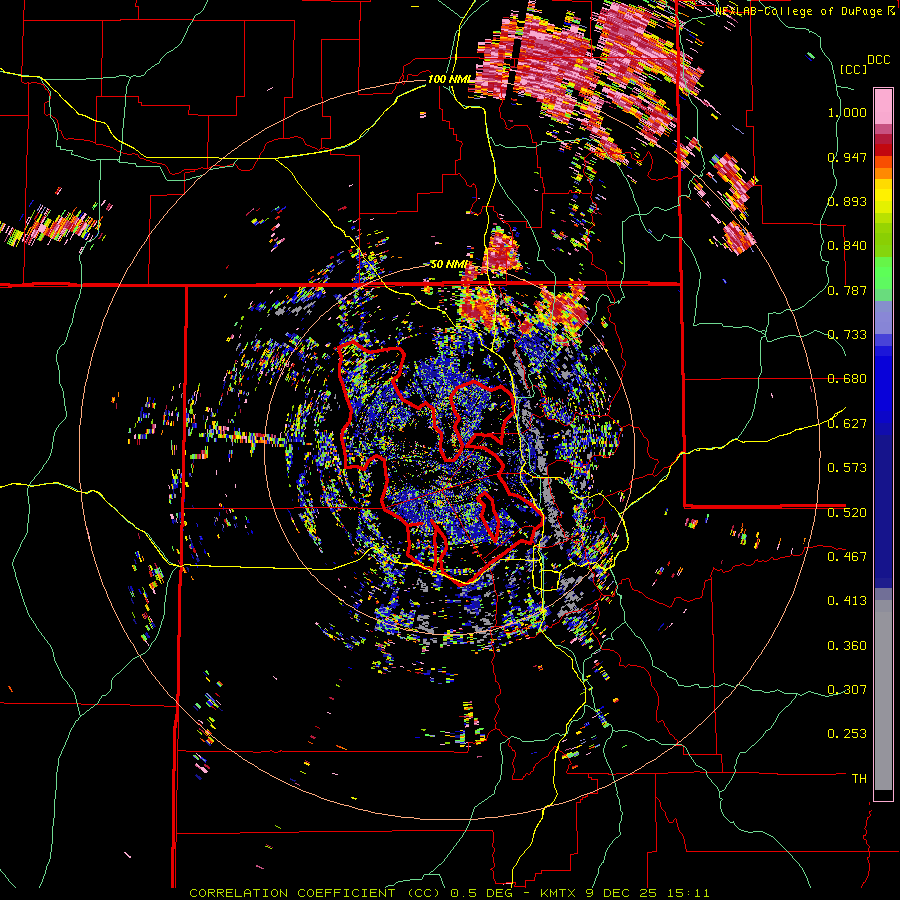900x900 pixels.
Task: Click the "9 DEC 25" date text
Action: (622, 893)
